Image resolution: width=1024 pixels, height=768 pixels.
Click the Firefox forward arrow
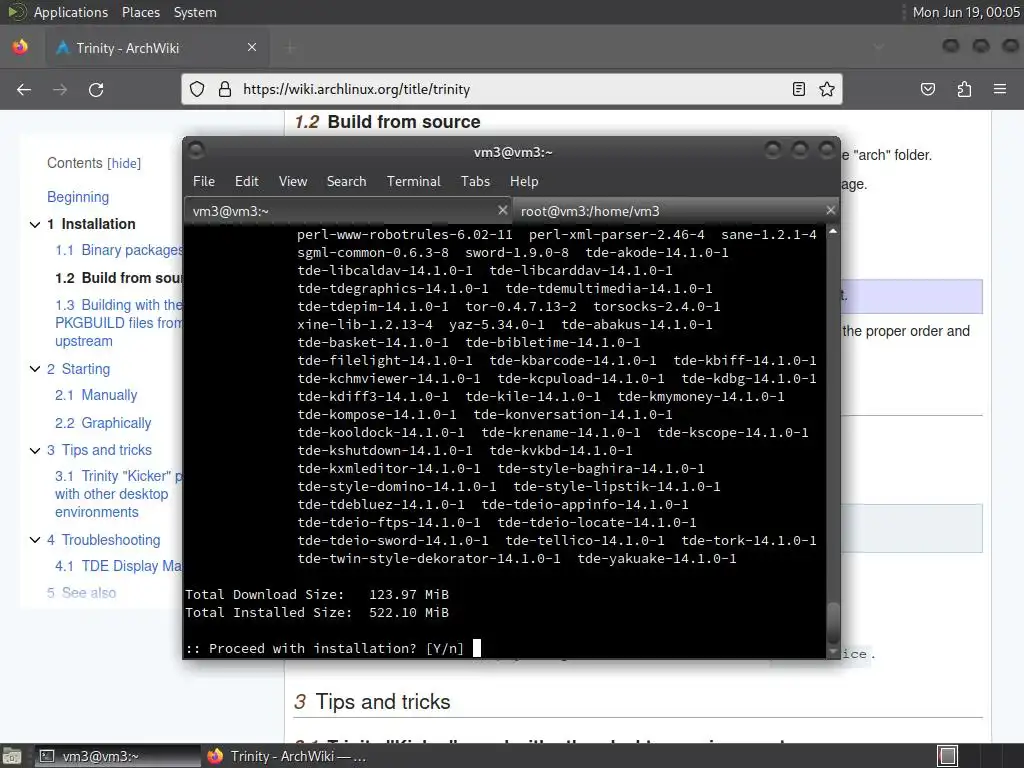click(60, 89)
